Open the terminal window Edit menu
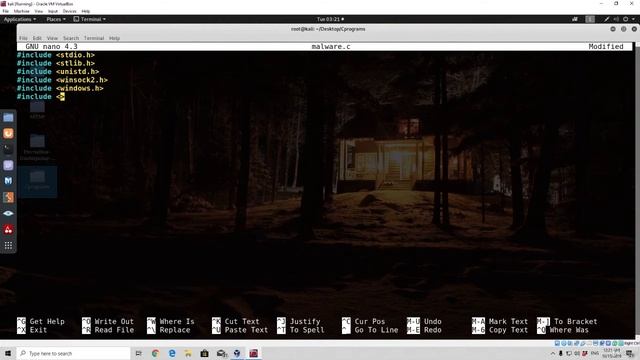 37,38
